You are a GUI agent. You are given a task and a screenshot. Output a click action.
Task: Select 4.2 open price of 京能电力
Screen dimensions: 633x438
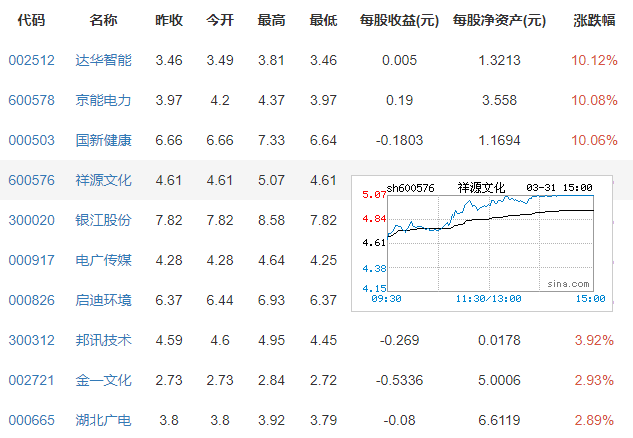click(220, 101)
